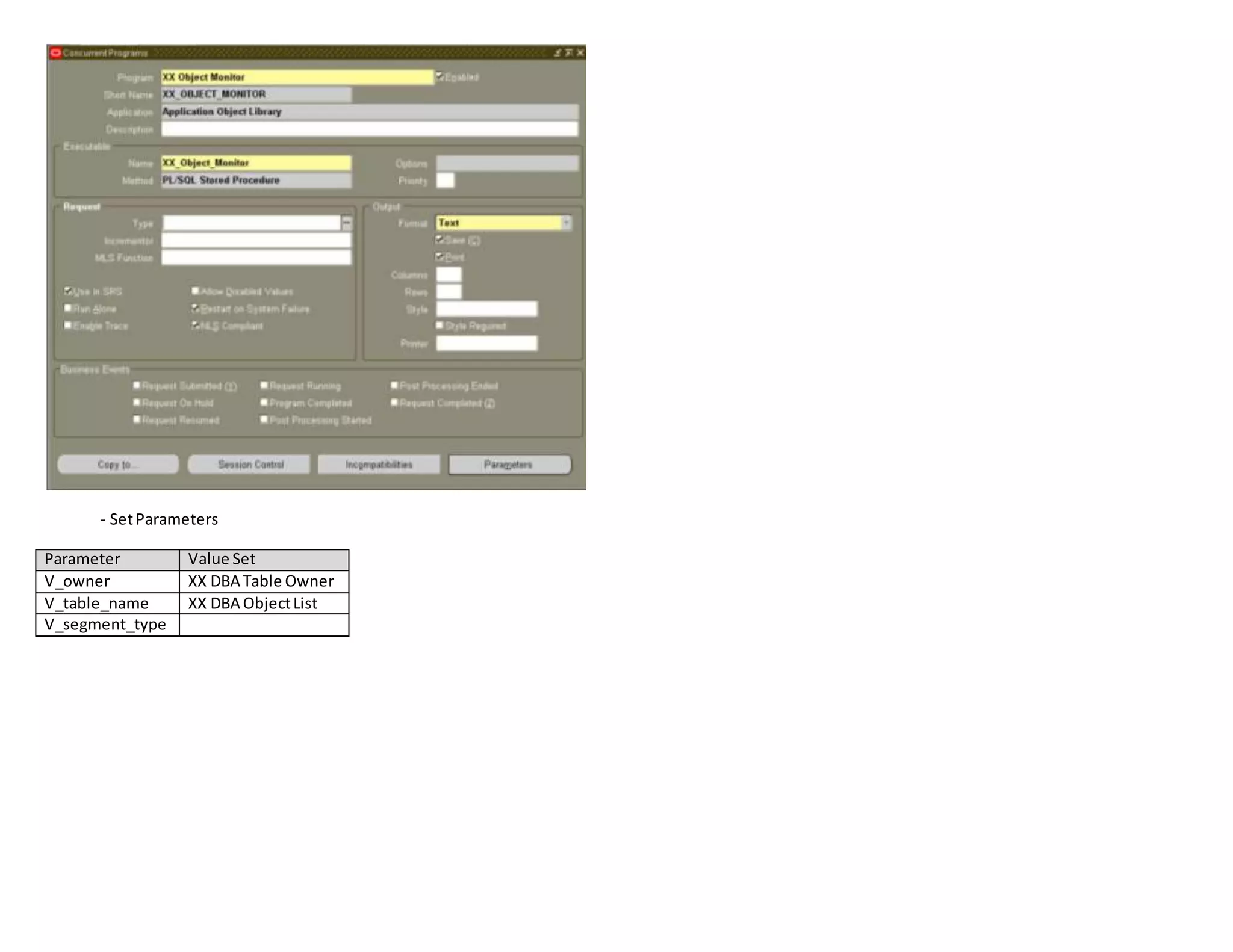Toggle Restart on System Failure
Image resolution: width=1233 pixels, height=952 pixels.
point(196,308)
